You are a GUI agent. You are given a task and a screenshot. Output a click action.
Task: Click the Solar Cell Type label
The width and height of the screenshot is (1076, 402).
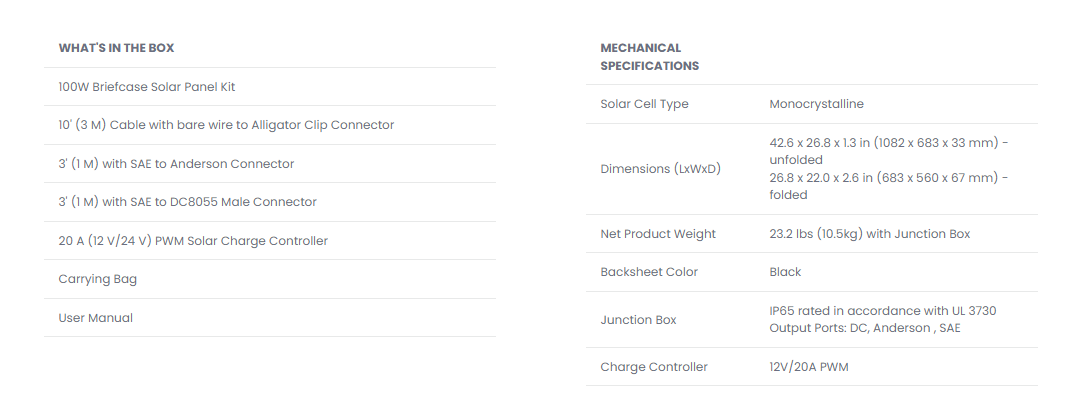tap(644, 104)
